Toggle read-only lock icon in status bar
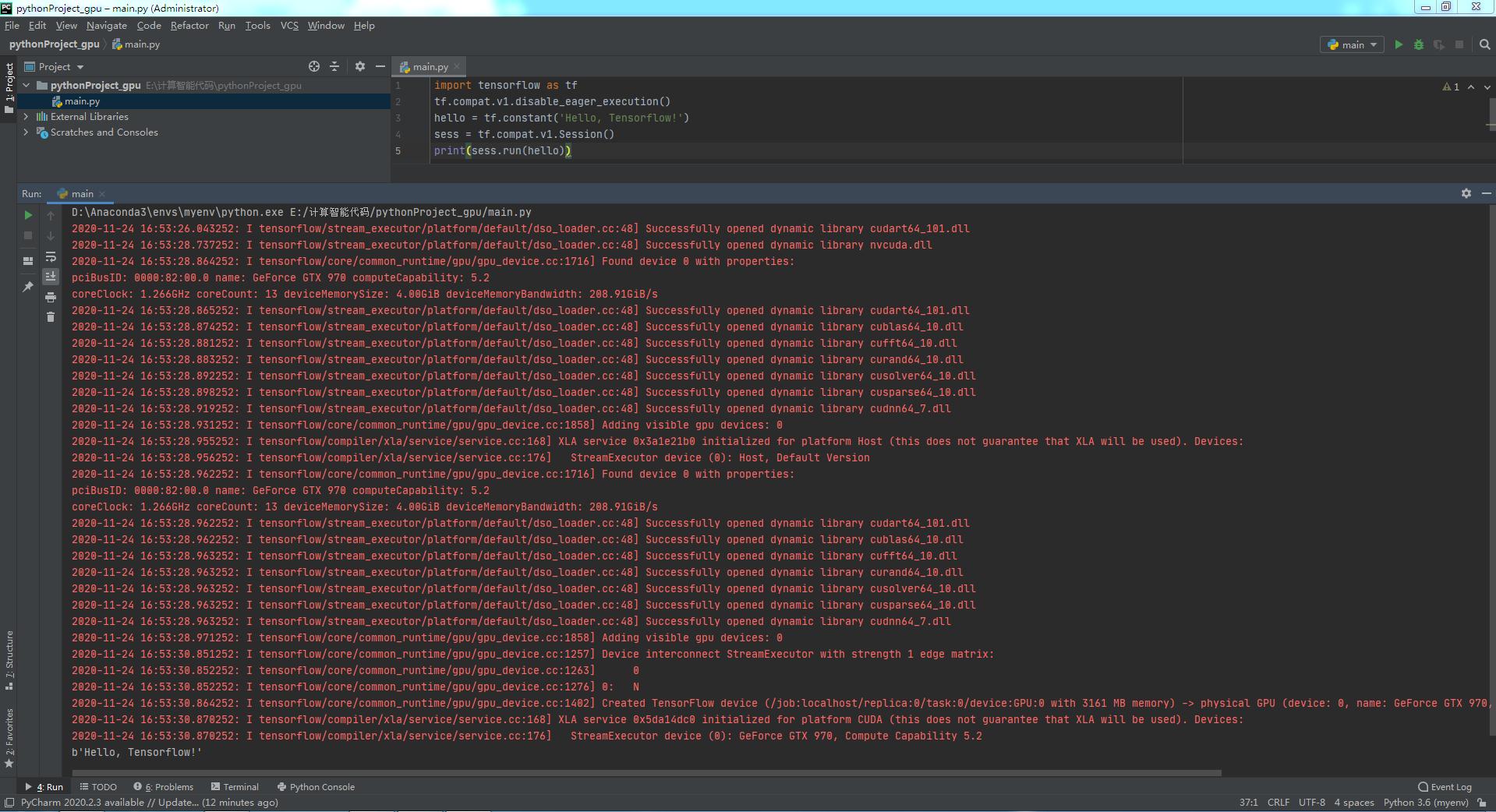 pos(1482,803)
